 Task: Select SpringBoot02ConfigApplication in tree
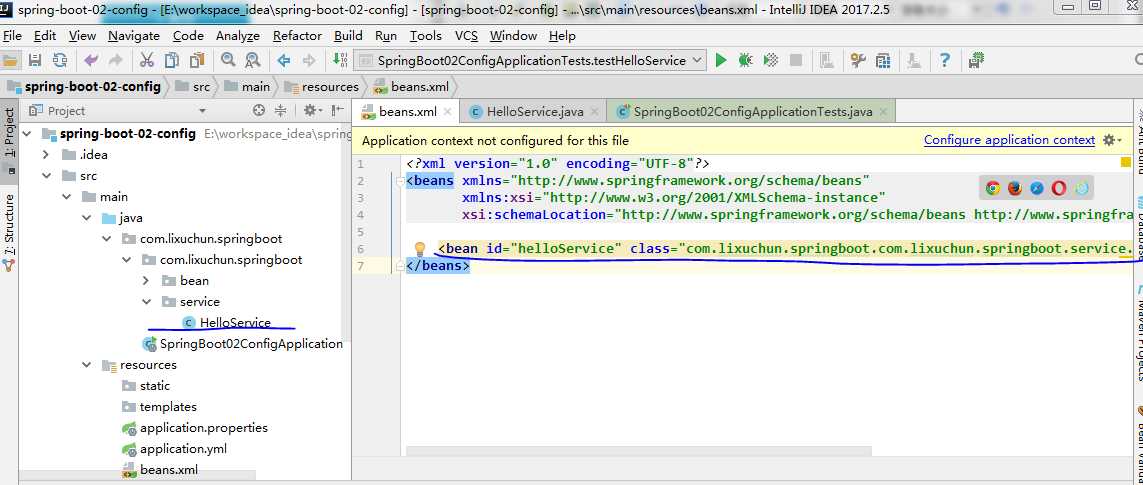tap(251, 344)
